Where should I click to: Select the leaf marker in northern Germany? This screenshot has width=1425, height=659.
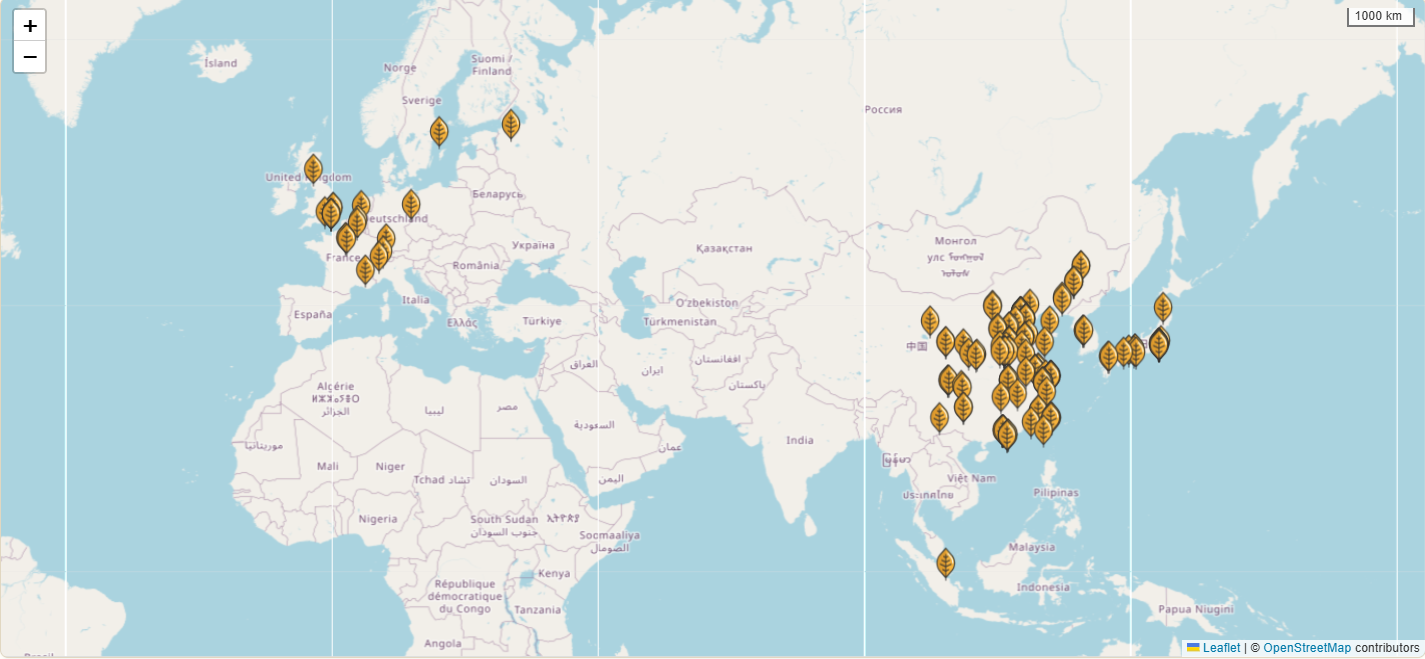[x=411, y=205]
